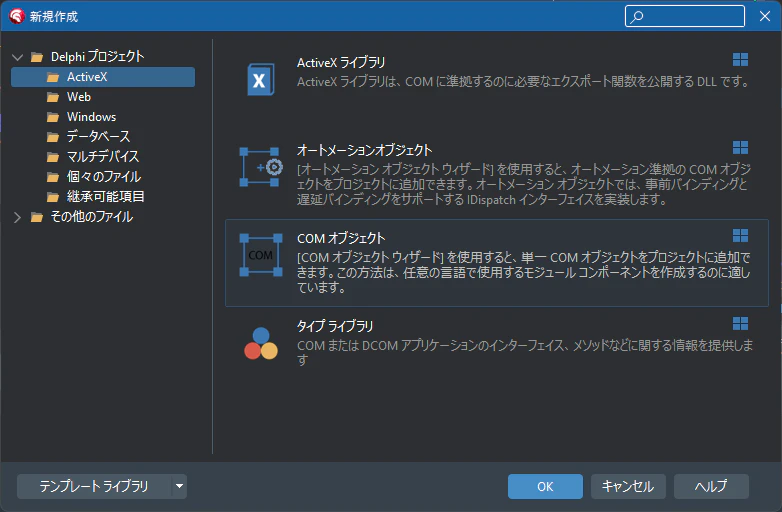This screenshot has width=782, height=512.
Task: Click the キャンセル button
Action: coord(628,486)
